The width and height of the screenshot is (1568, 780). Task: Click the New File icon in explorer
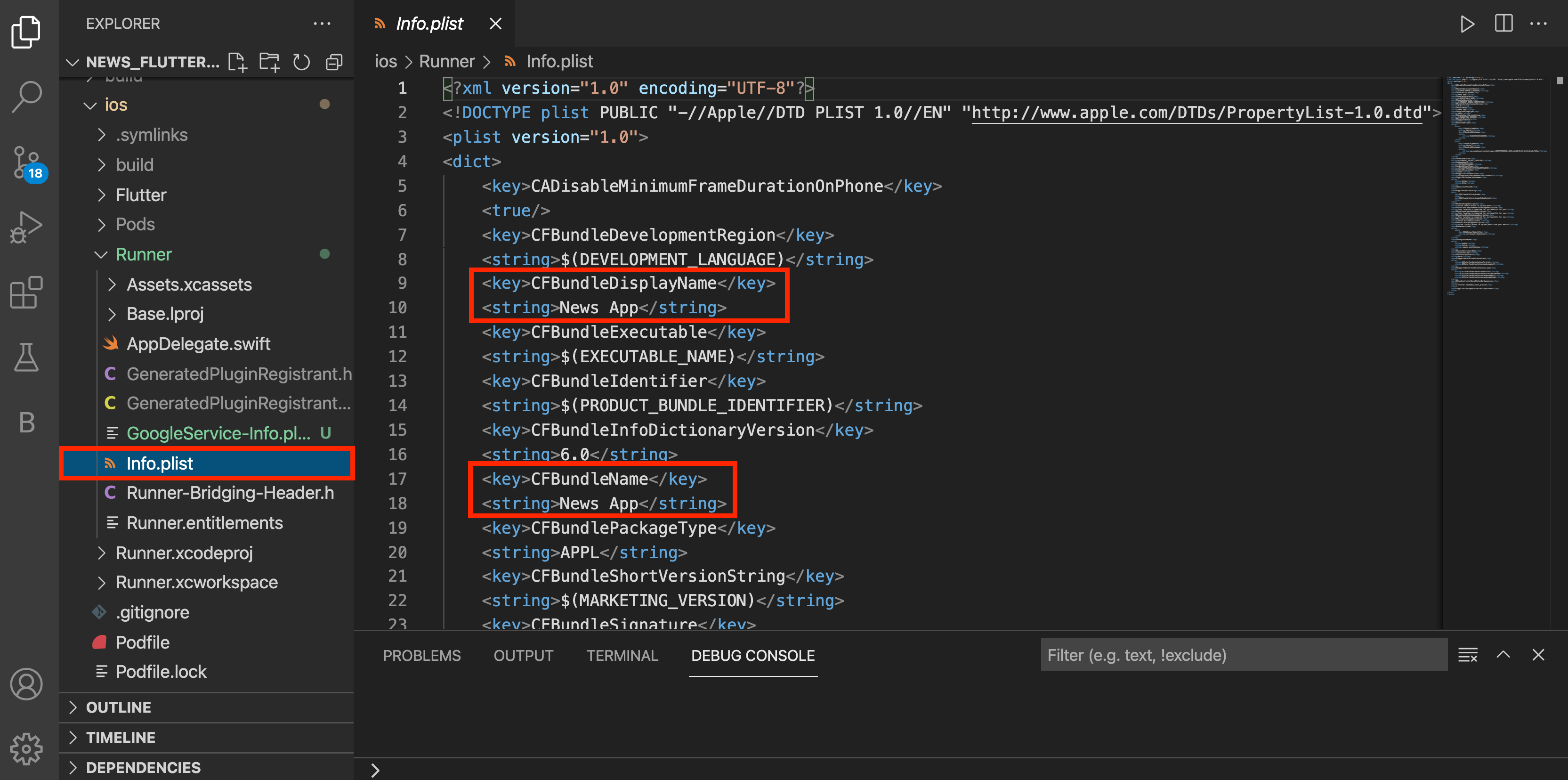coord(237,62)
